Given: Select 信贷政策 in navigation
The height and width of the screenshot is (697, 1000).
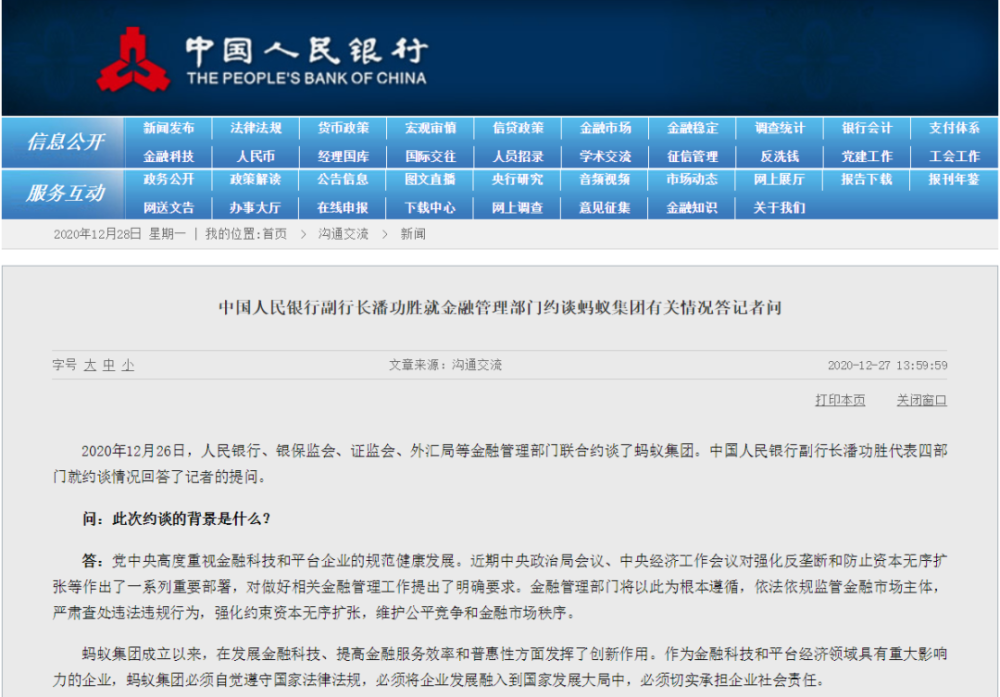Looking at the screenshot, I should point(518,128).
